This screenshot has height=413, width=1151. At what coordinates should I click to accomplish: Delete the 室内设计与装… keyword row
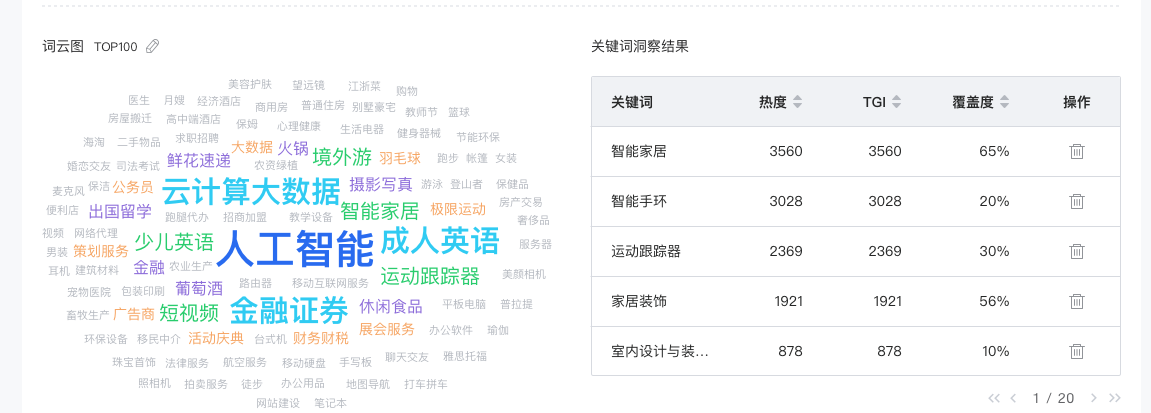point(1076,351)
